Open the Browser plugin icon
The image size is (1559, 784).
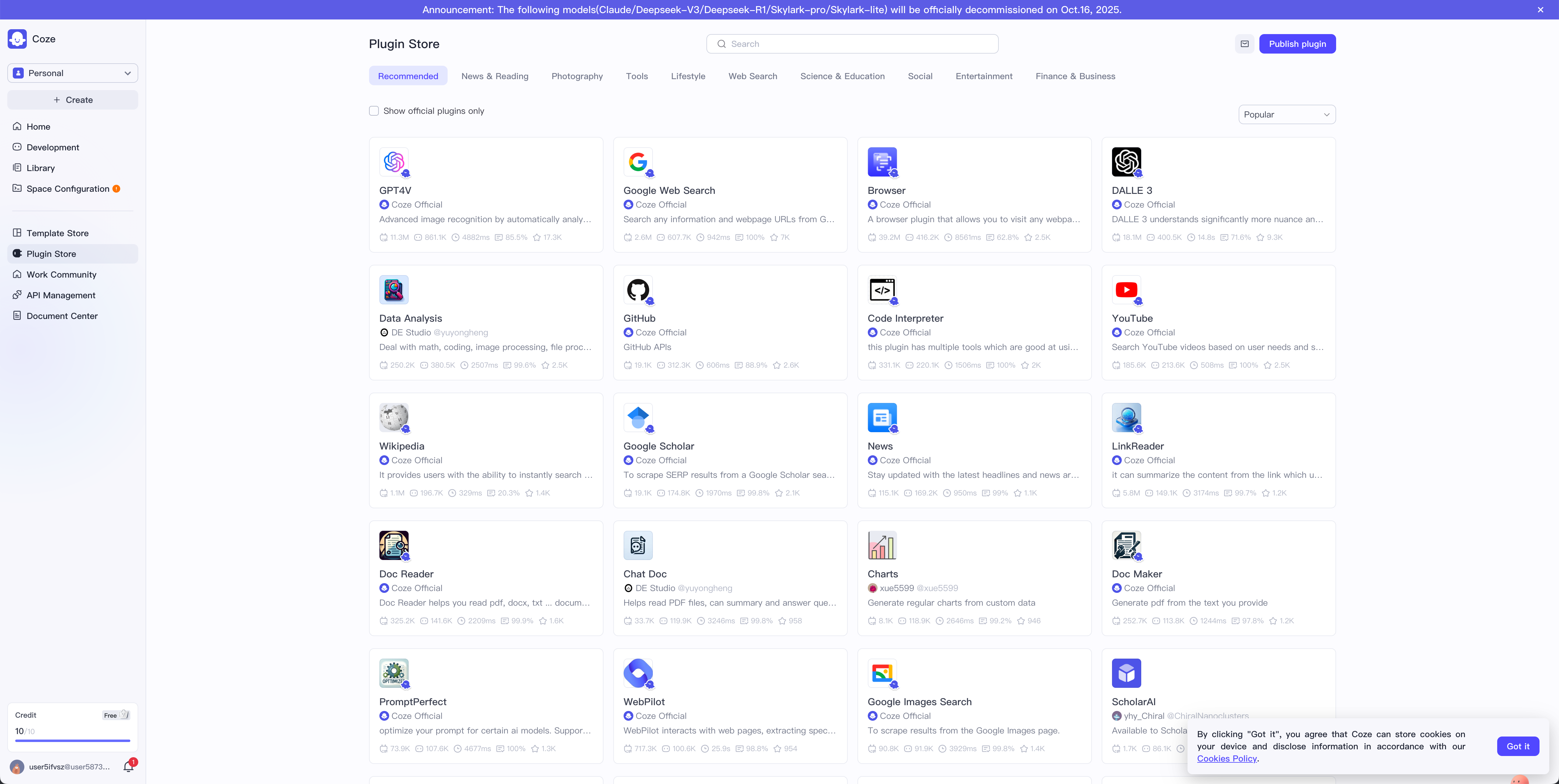pos(882,162)
